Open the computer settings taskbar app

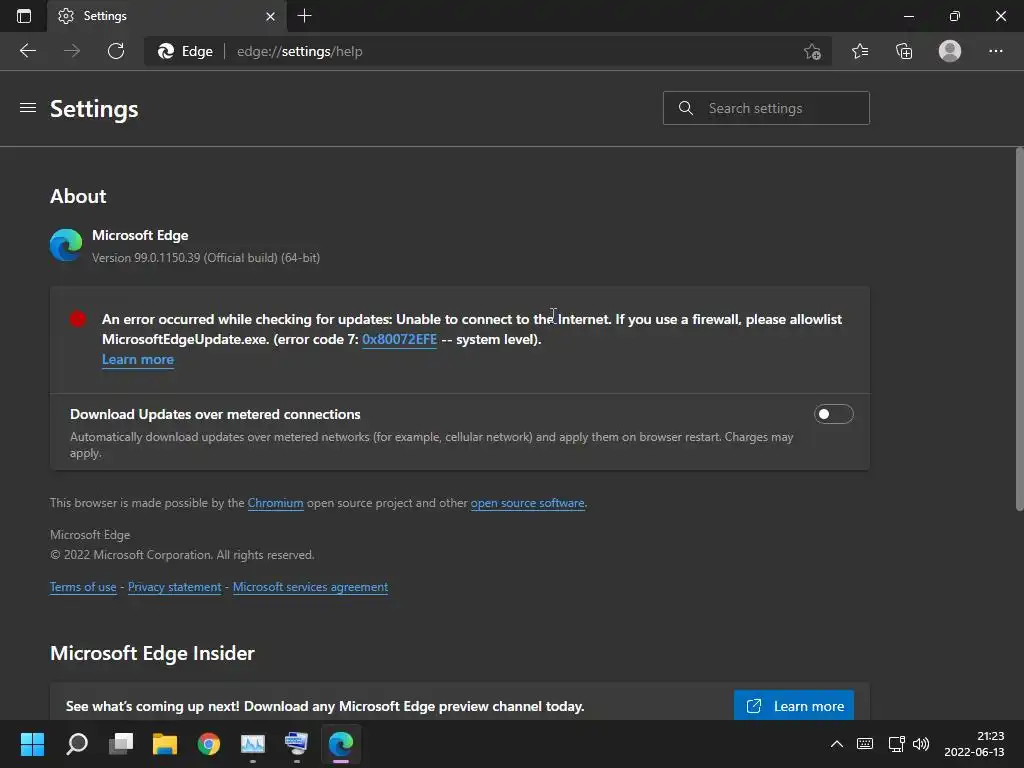296,744
